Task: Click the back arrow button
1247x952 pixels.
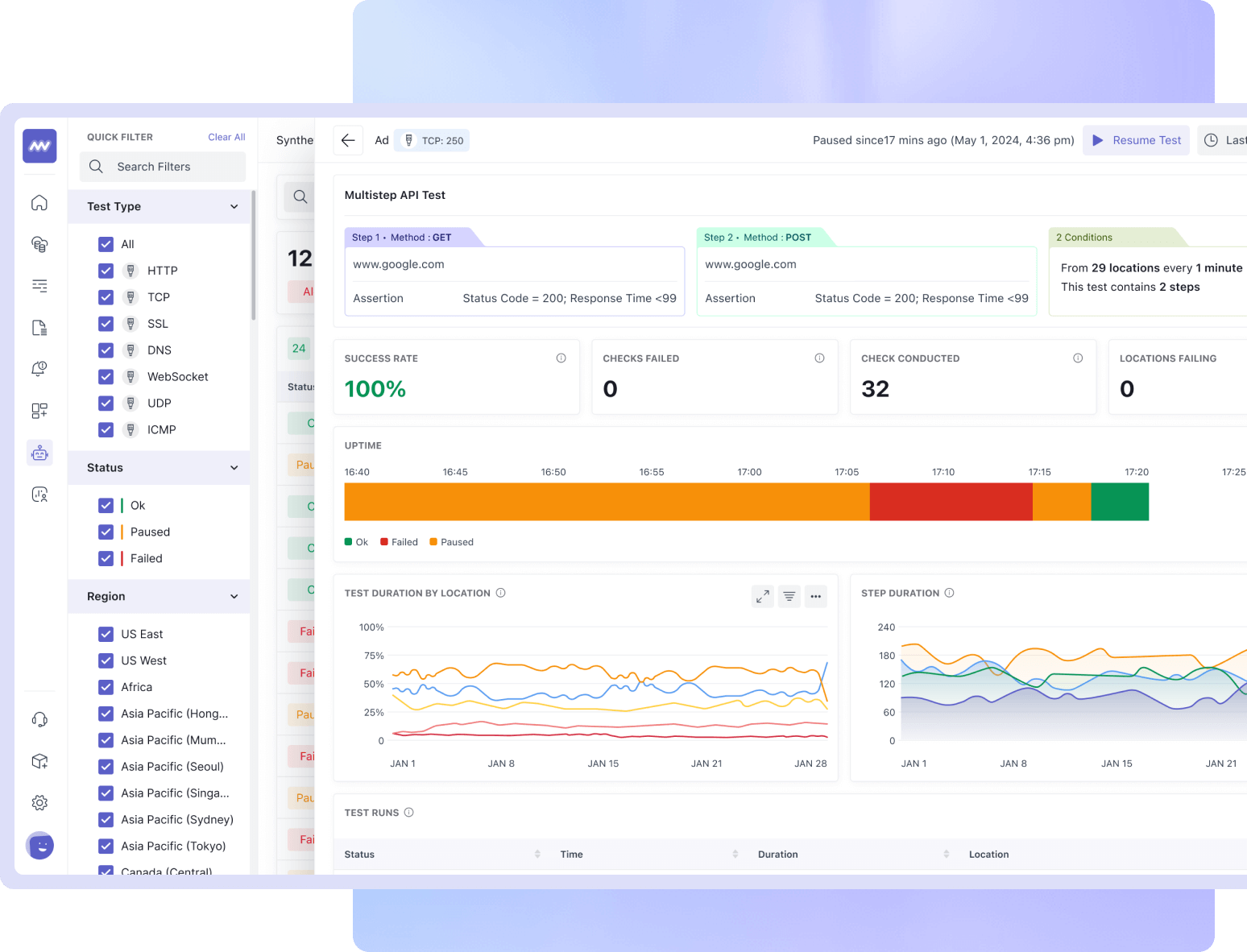Action: pyautogui.click(x=348, y=140)
